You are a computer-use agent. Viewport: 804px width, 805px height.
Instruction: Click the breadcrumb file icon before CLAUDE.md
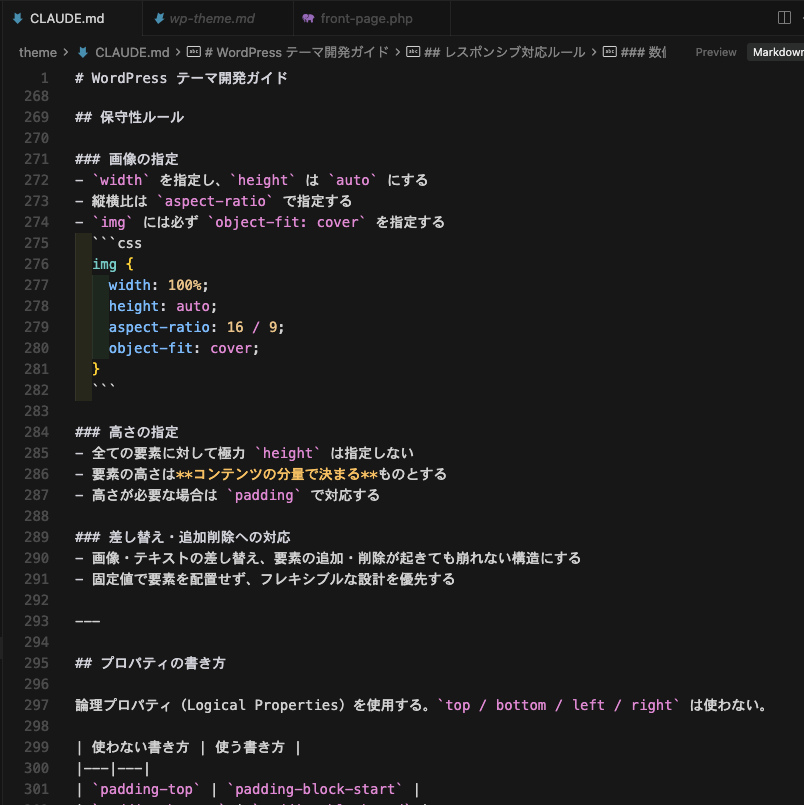pos(83,52)
